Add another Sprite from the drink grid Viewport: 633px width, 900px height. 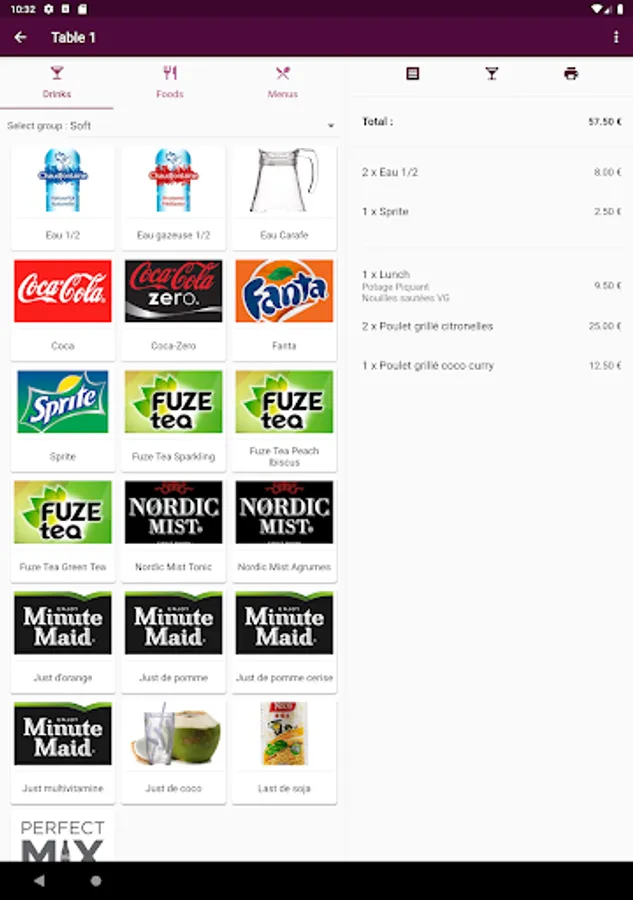click(63, 418)
